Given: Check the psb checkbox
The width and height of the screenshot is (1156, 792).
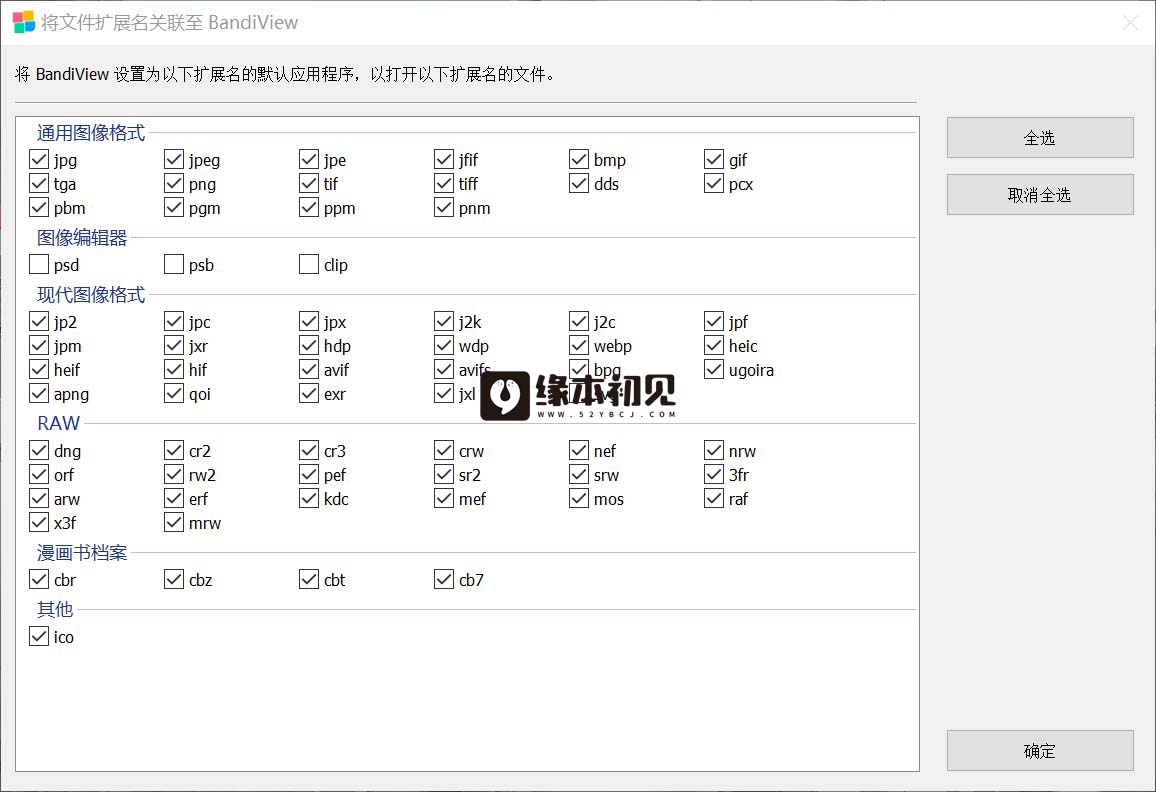Looking at the screenshot, I should pyautogui.click(x=174, y=264).
